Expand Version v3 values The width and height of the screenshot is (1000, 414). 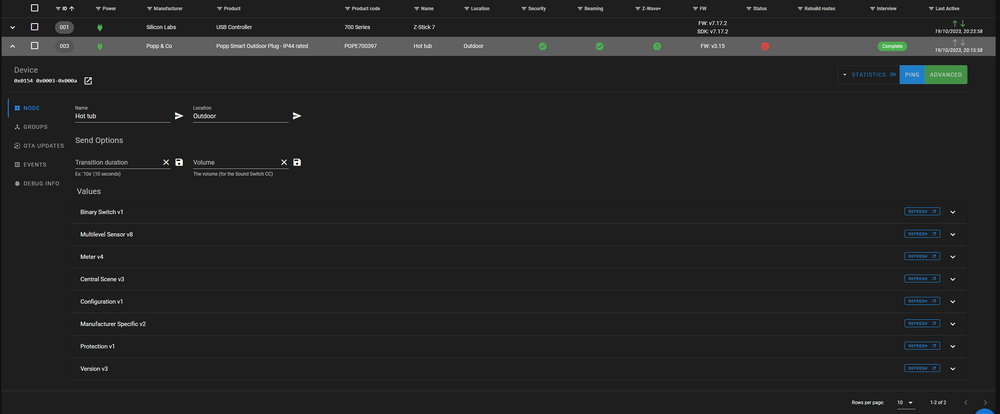pos(953,369)
